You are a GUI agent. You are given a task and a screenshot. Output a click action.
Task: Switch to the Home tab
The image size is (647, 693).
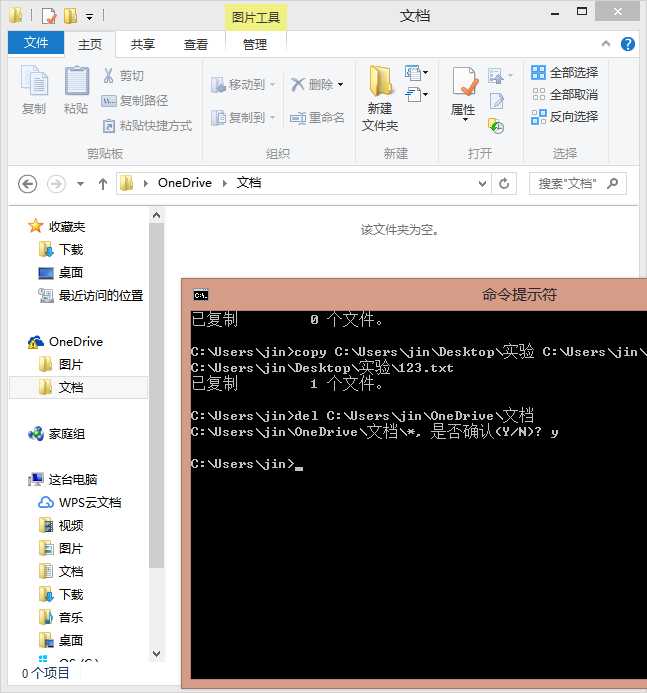90,44
